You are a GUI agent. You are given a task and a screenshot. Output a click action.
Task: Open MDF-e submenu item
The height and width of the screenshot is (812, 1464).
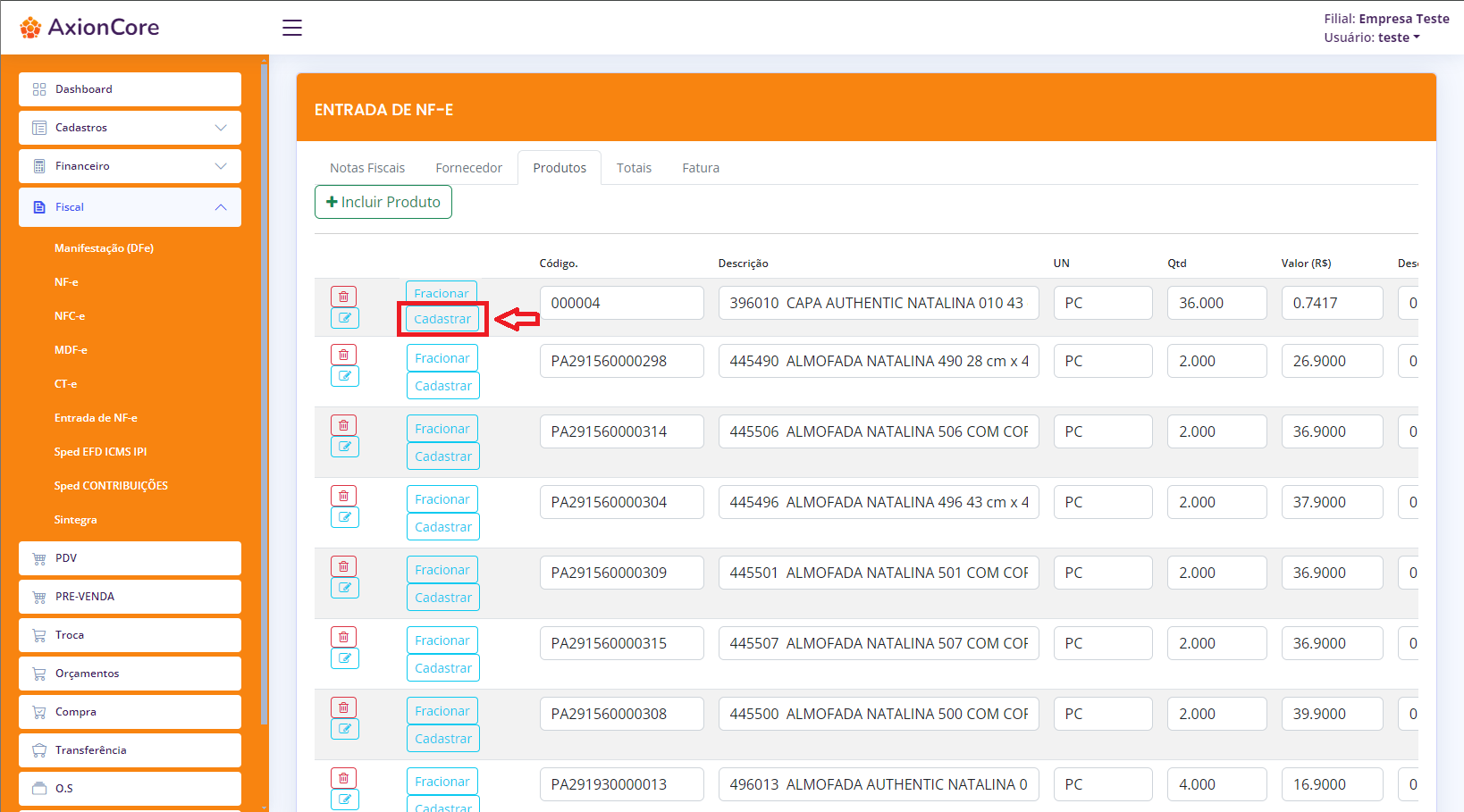[x=71, y=350]
